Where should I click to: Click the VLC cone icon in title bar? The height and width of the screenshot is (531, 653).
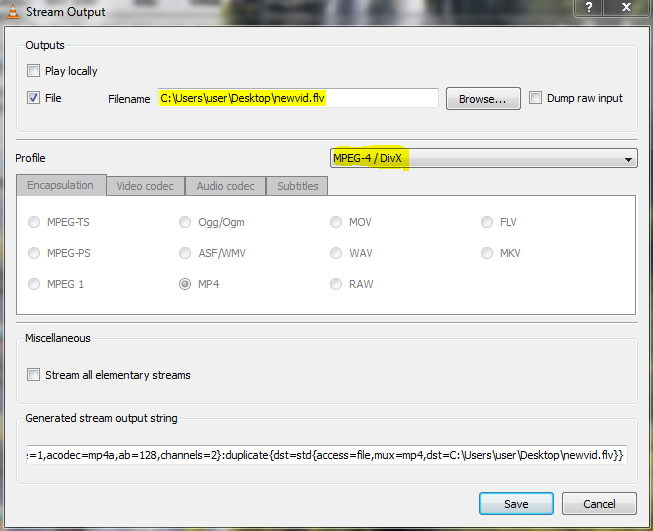[x=13, y=11]
